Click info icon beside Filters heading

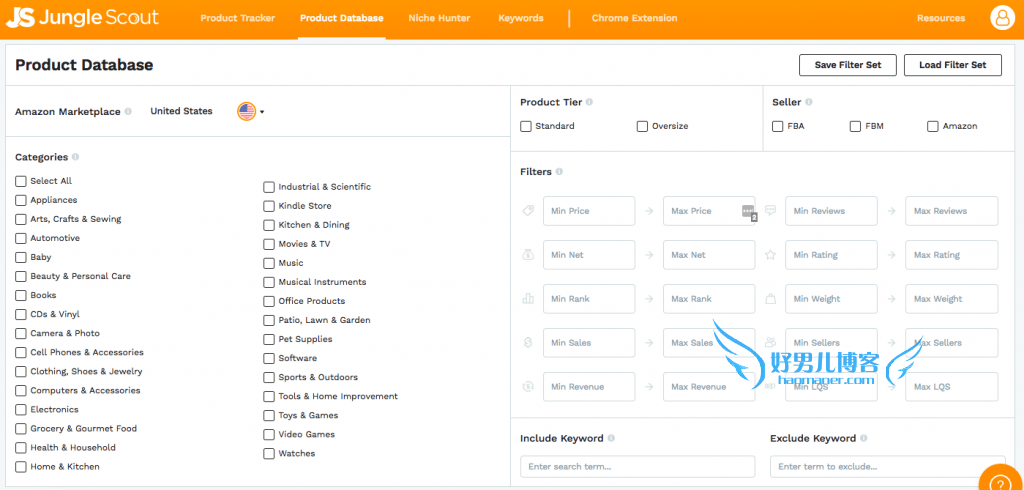point(559,172)
